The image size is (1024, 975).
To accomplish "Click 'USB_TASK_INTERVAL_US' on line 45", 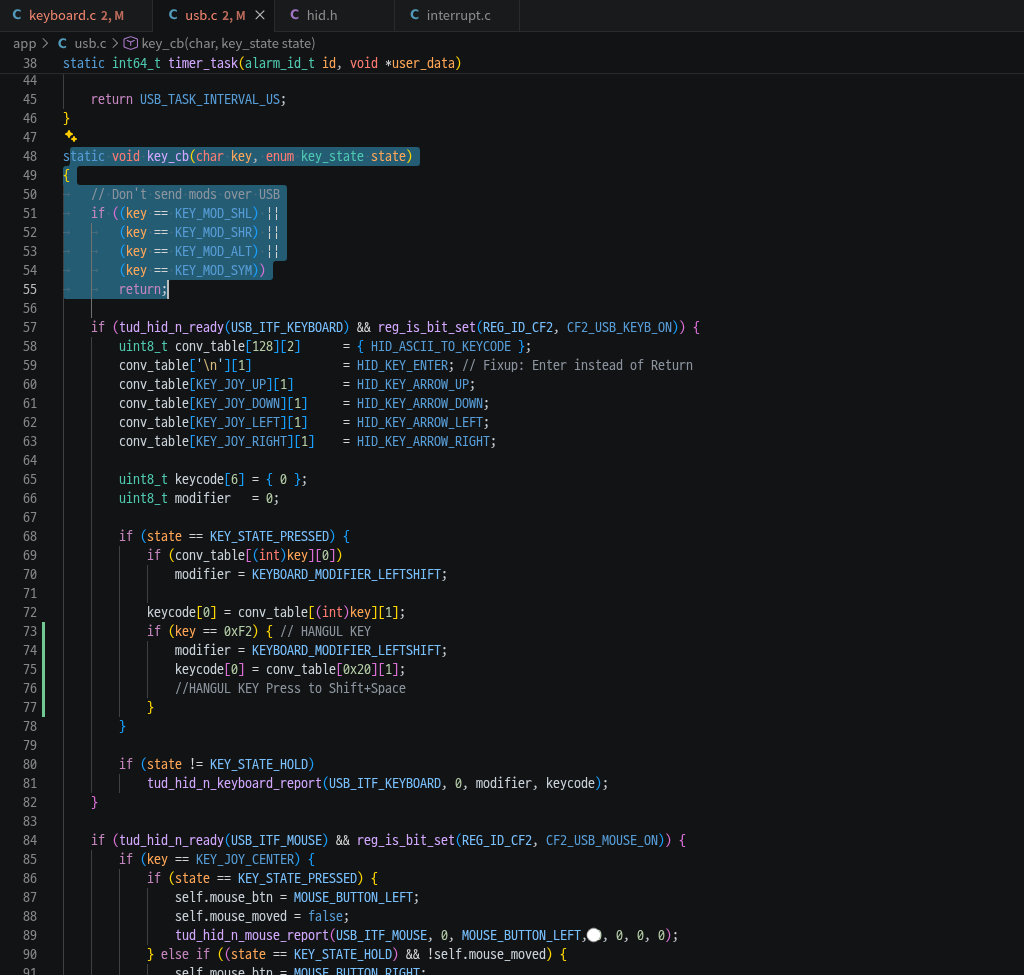I will pos(210,99).
